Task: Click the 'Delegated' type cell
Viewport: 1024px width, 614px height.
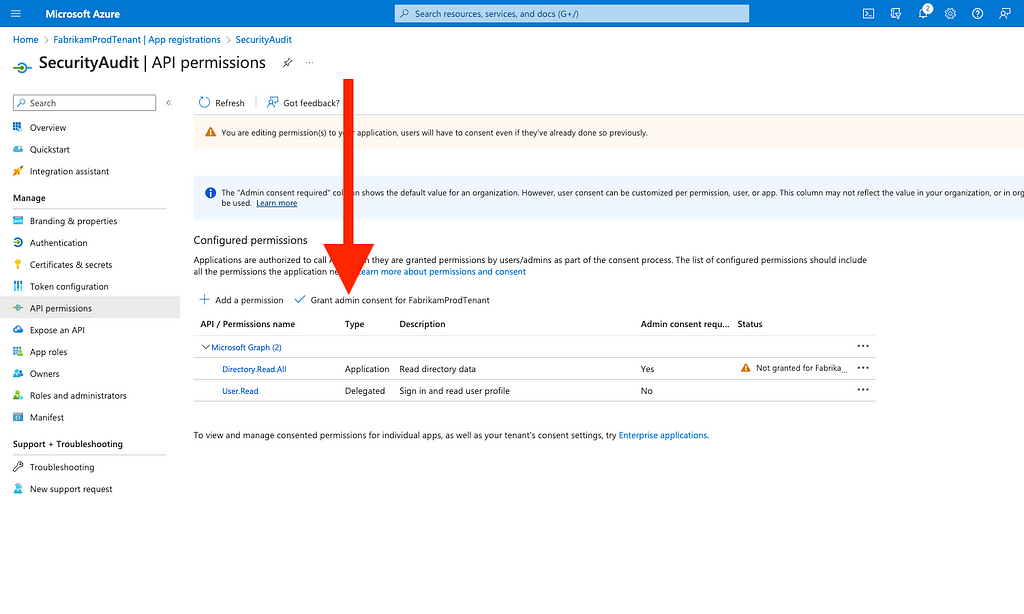Action: (x=365, y=391)
